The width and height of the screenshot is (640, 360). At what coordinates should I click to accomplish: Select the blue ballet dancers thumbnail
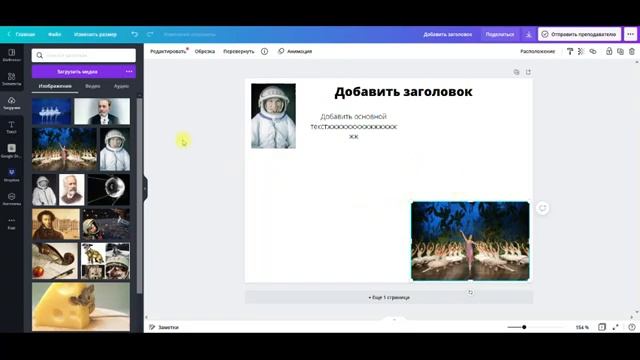(x=51, y=111)
